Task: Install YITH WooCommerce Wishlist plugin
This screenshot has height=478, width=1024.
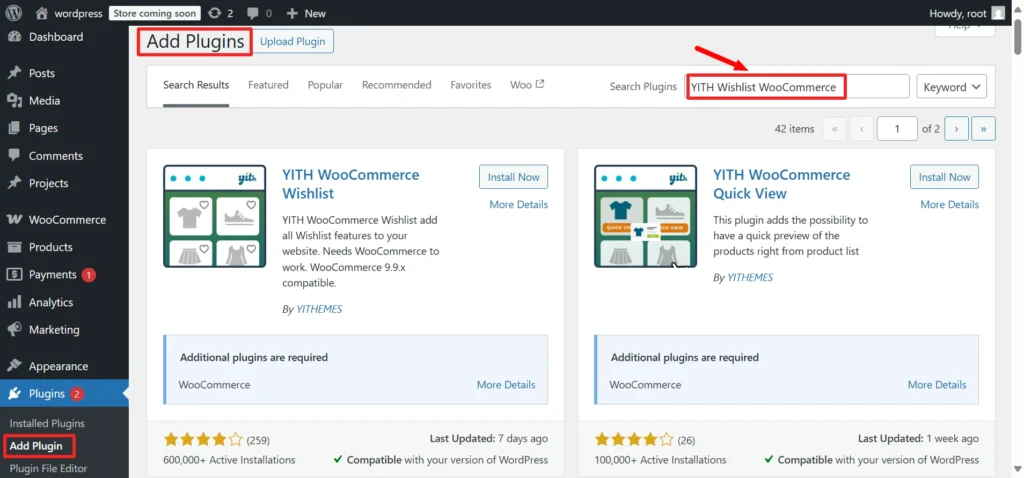Action: [513, 177]
